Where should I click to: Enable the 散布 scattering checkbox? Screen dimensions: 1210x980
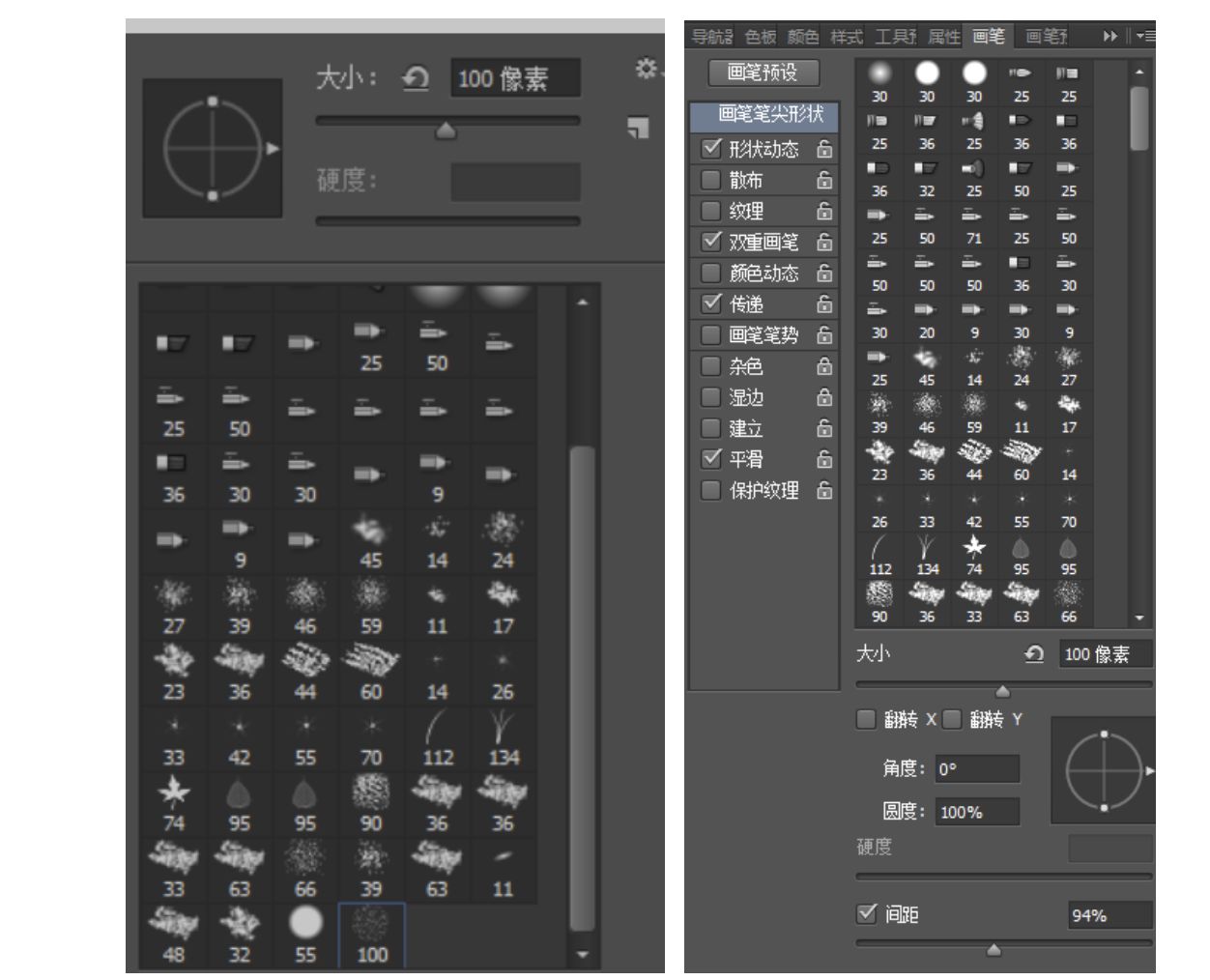pos(712,181)
